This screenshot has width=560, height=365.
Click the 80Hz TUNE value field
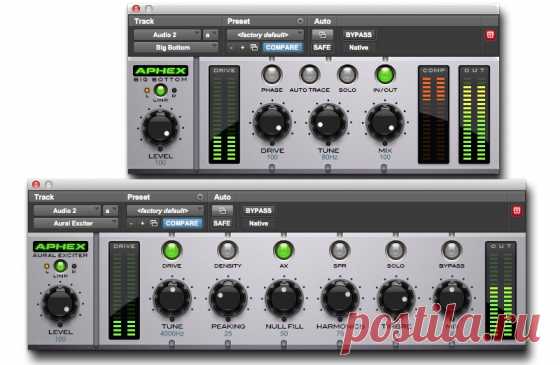click(x=329, y=157)
